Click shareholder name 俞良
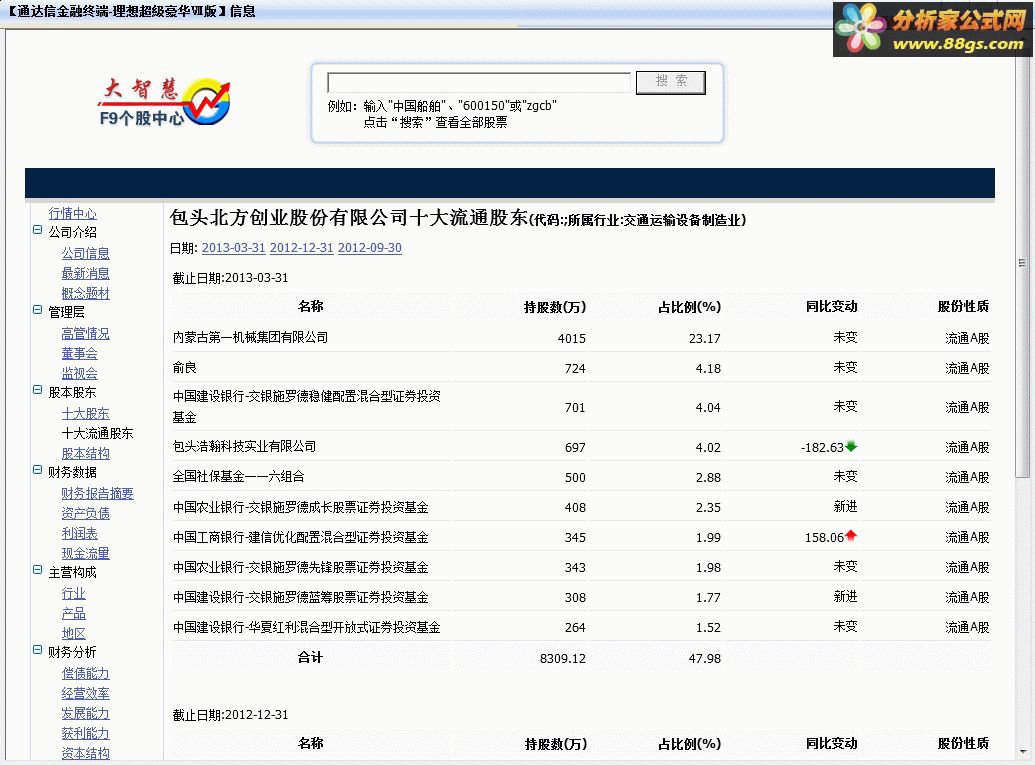The image size is (1035, 765). click(185, 367)
